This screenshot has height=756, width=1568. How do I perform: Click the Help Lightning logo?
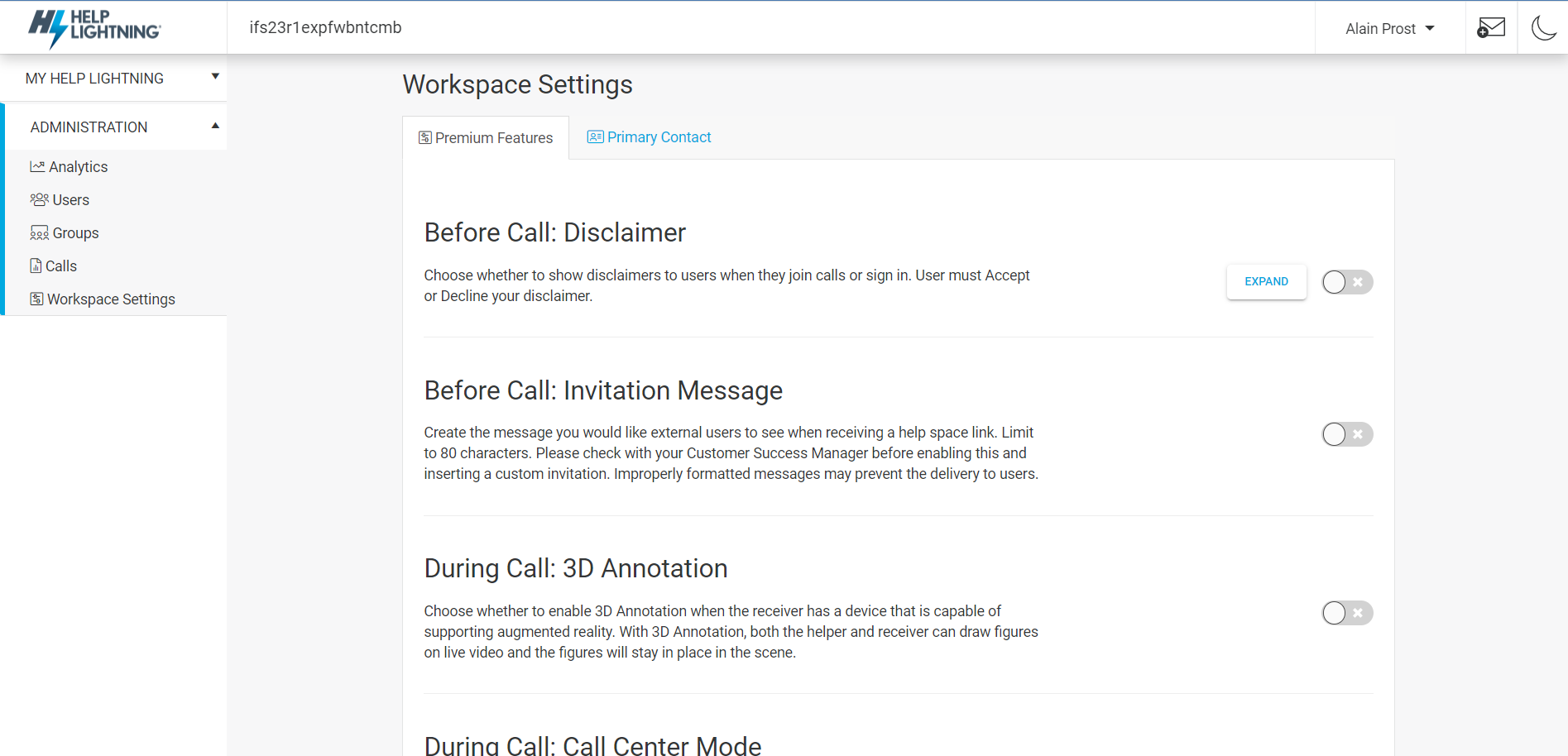[94, 27]
